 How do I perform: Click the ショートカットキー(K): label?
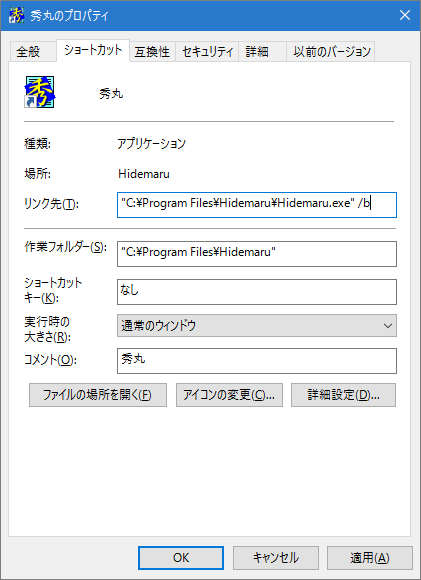coord(53,290)
